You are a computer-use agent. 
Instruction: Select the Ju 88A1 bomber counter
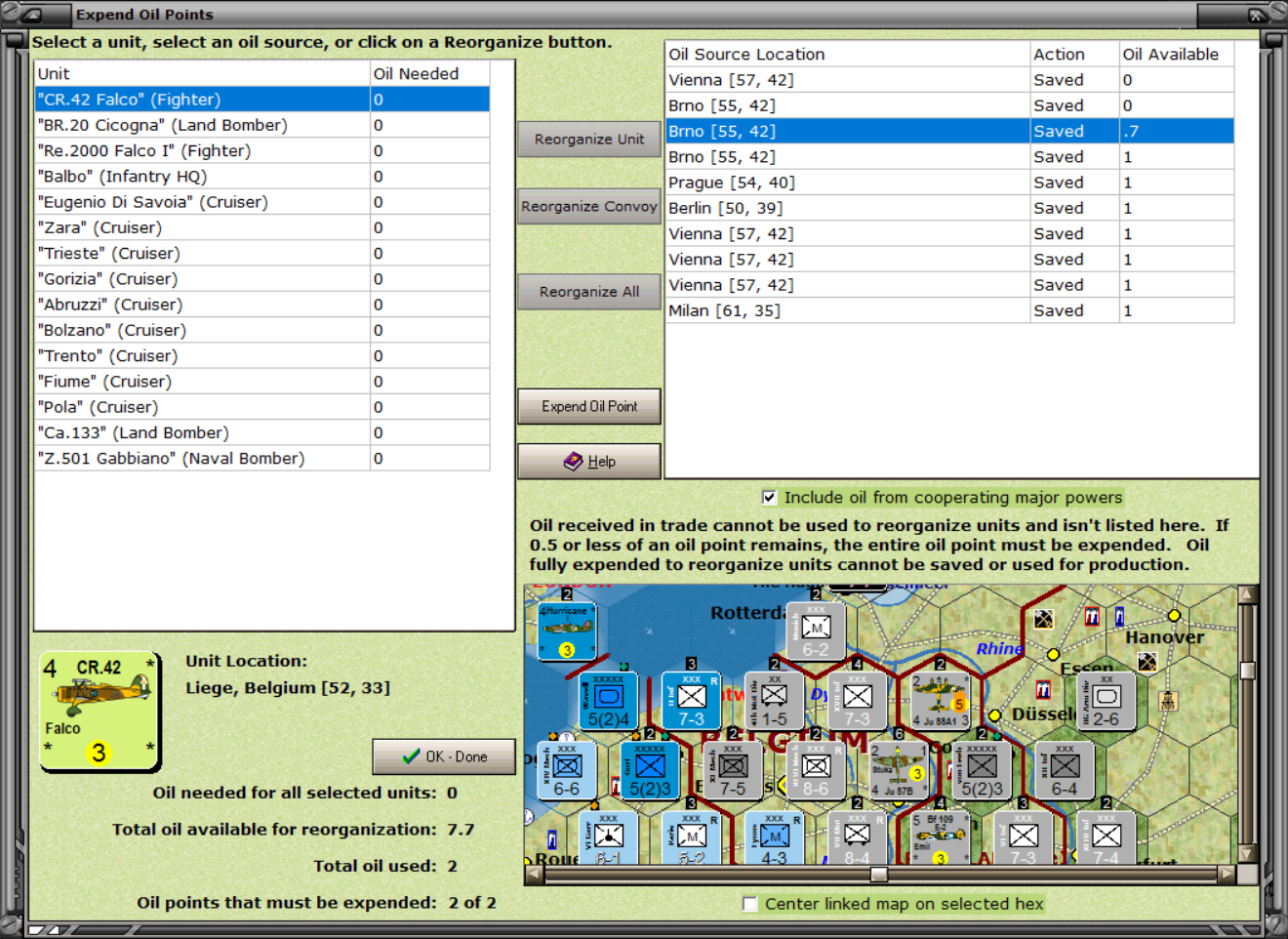click(940, 701)
